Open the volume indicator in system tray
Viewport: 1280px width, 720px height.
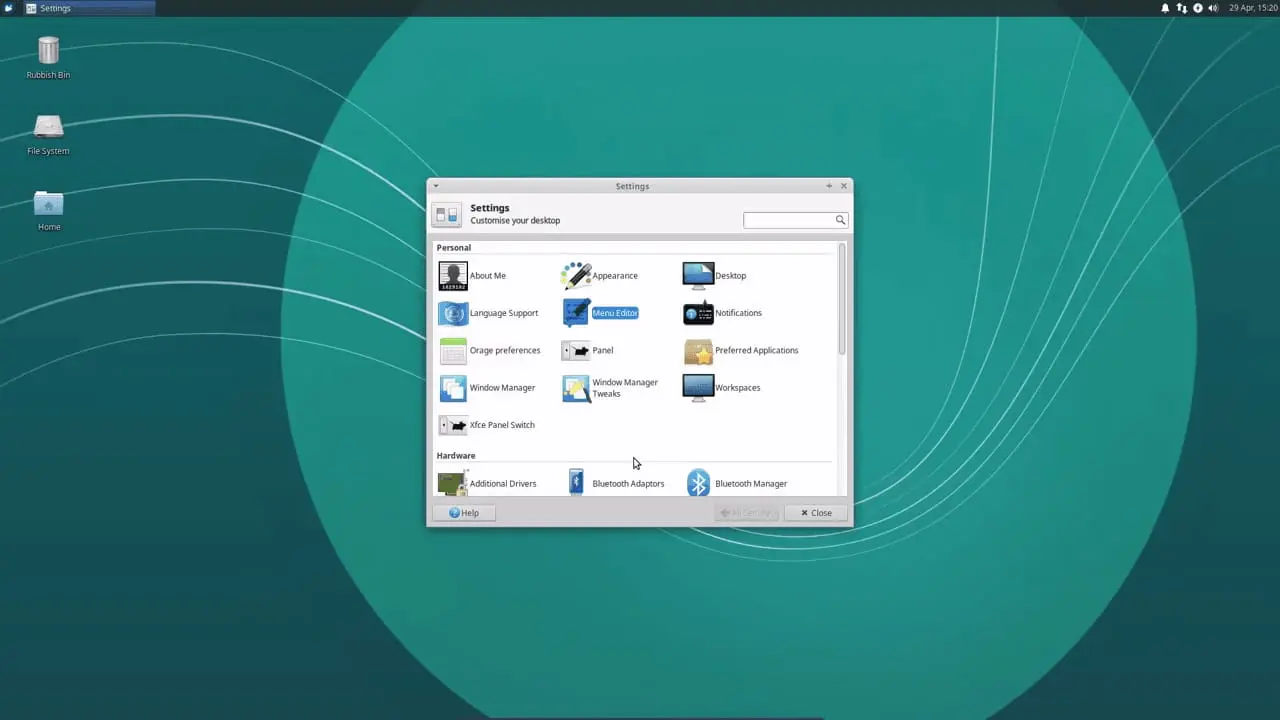point(1213,8)
